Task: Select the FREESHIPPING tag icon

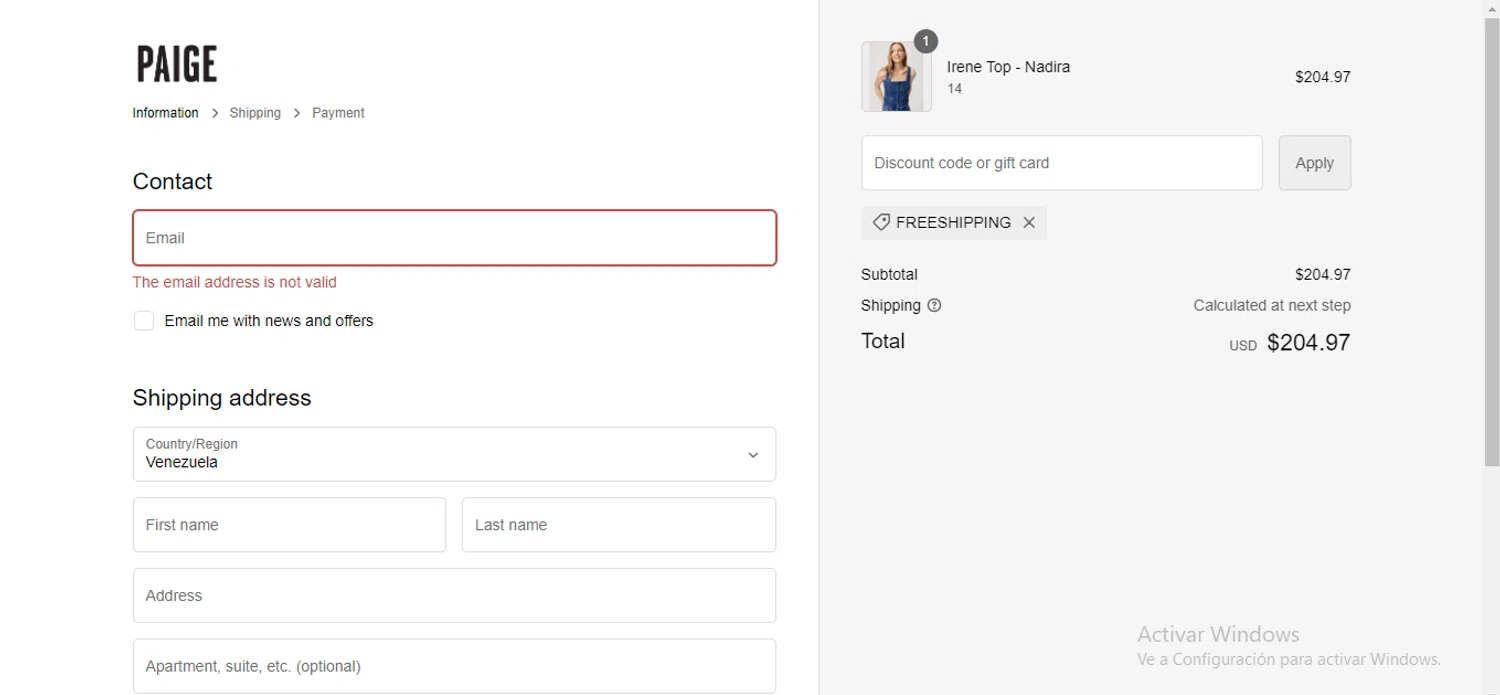Action: coord(881,222)
